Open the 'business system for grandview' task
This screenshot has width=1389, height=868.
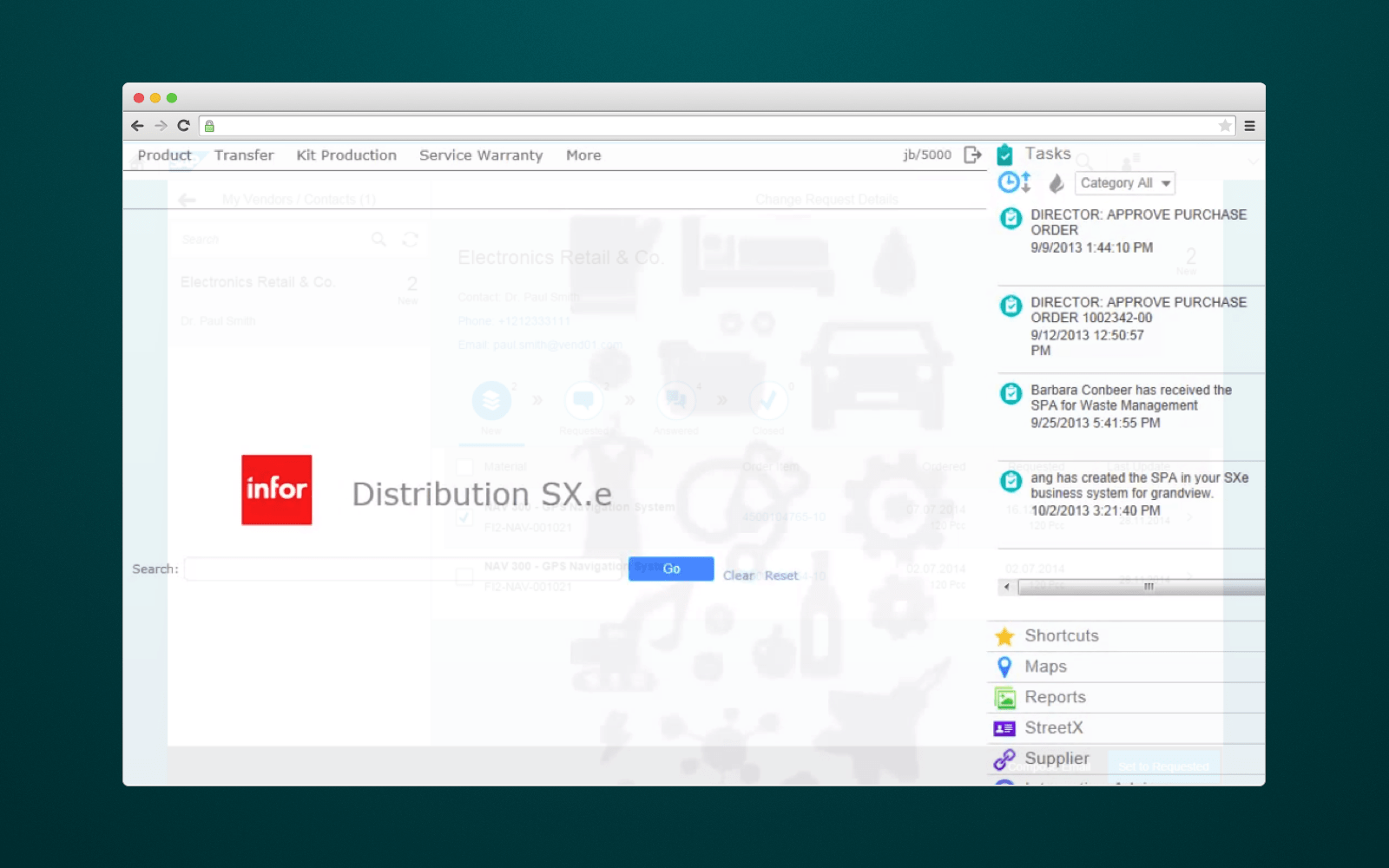click(x=1139, y=494)
